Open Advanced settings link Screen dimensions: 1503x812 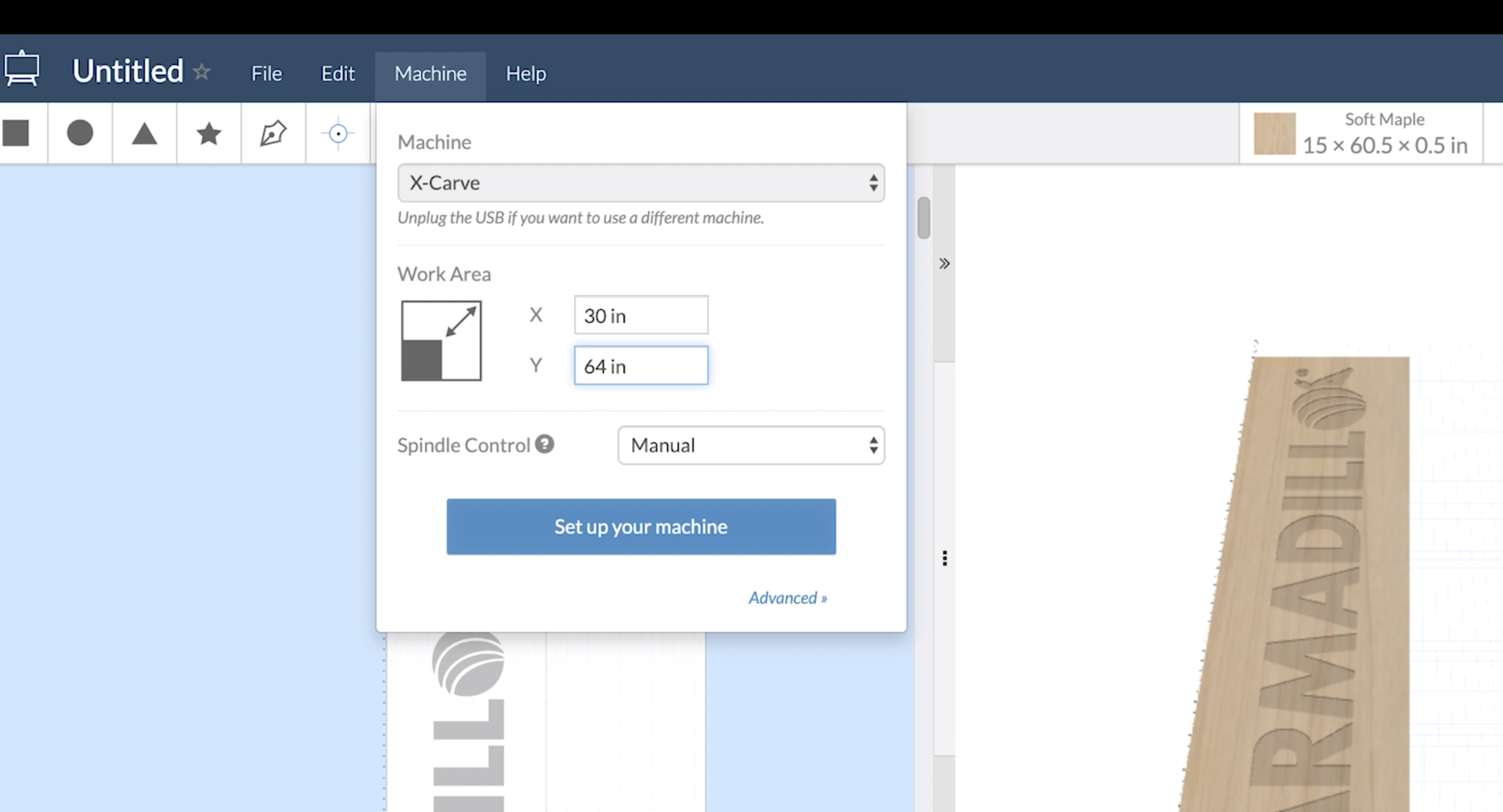click(787, 597)
